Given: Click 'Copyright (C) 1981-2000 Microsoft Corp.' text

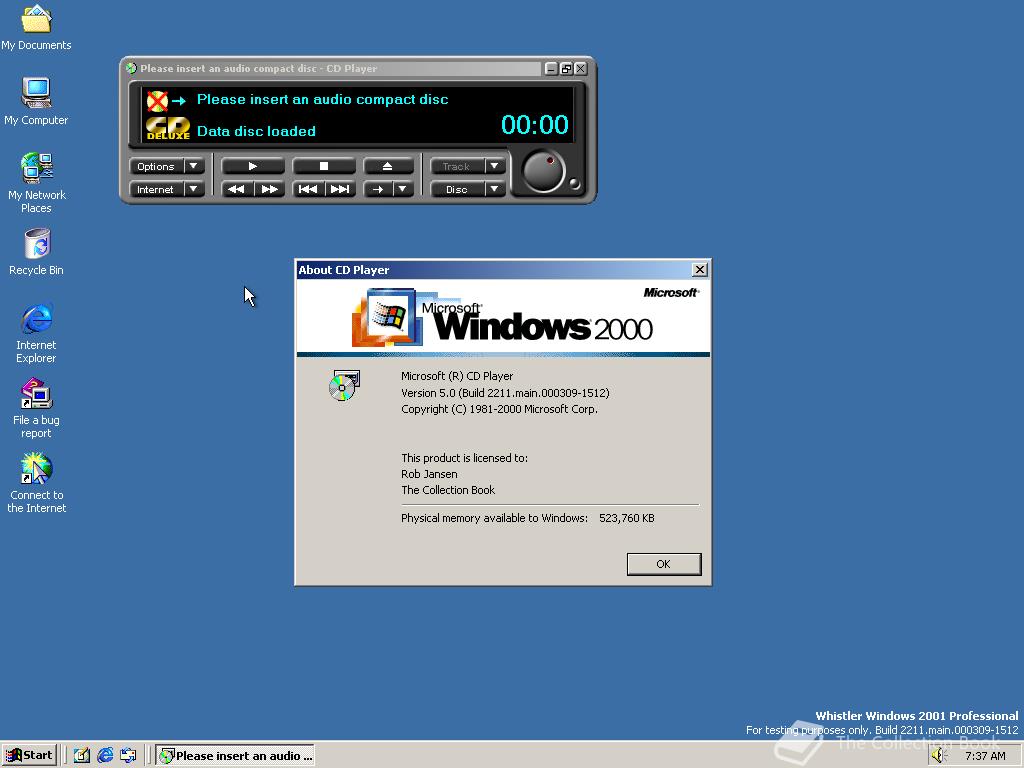Looking at the screenshot, I should [499, 409].
